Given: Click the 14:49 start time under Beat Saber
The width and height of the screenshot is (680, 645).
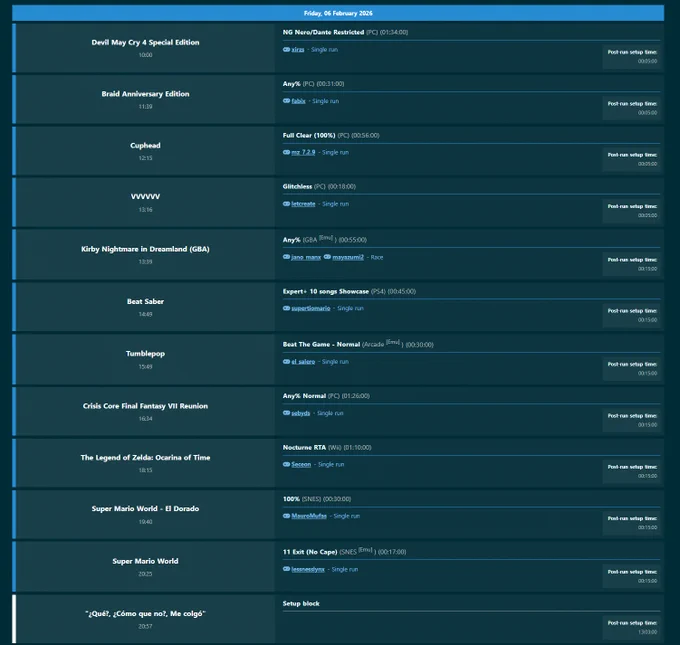Looking at the screenshot, I should tap(145, 314).
